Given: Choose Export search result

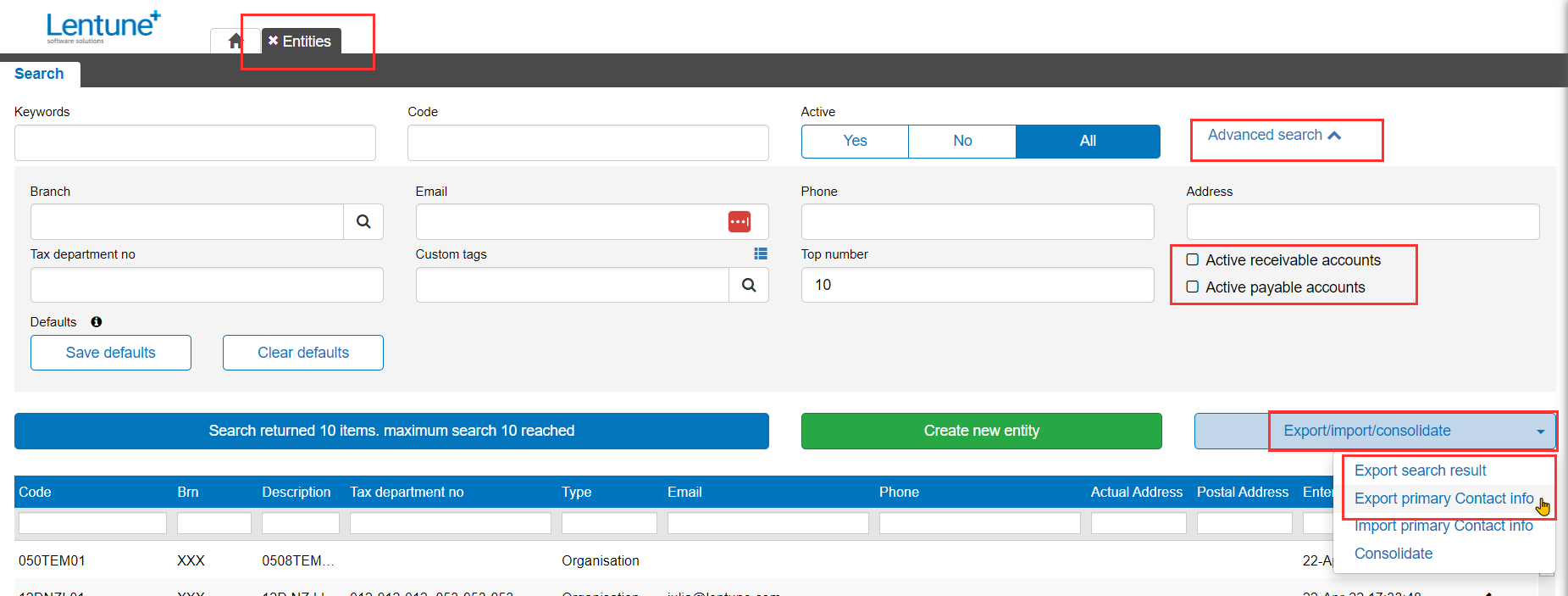Looking at the screenshot, I should [x=1420, y=471].
